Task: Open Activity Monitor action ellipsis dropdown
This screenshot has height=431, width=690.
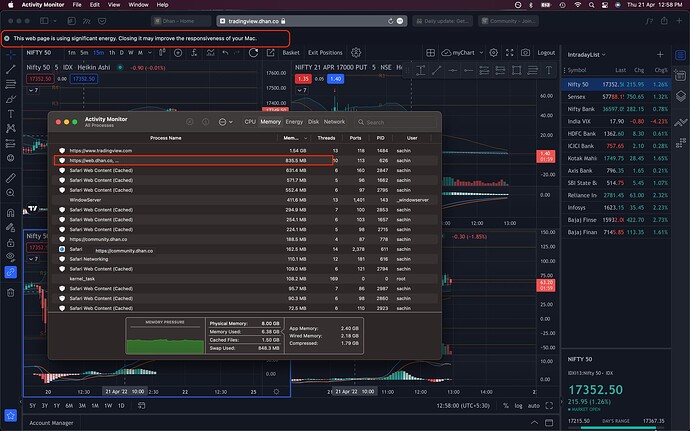Action: pos(225,122)
